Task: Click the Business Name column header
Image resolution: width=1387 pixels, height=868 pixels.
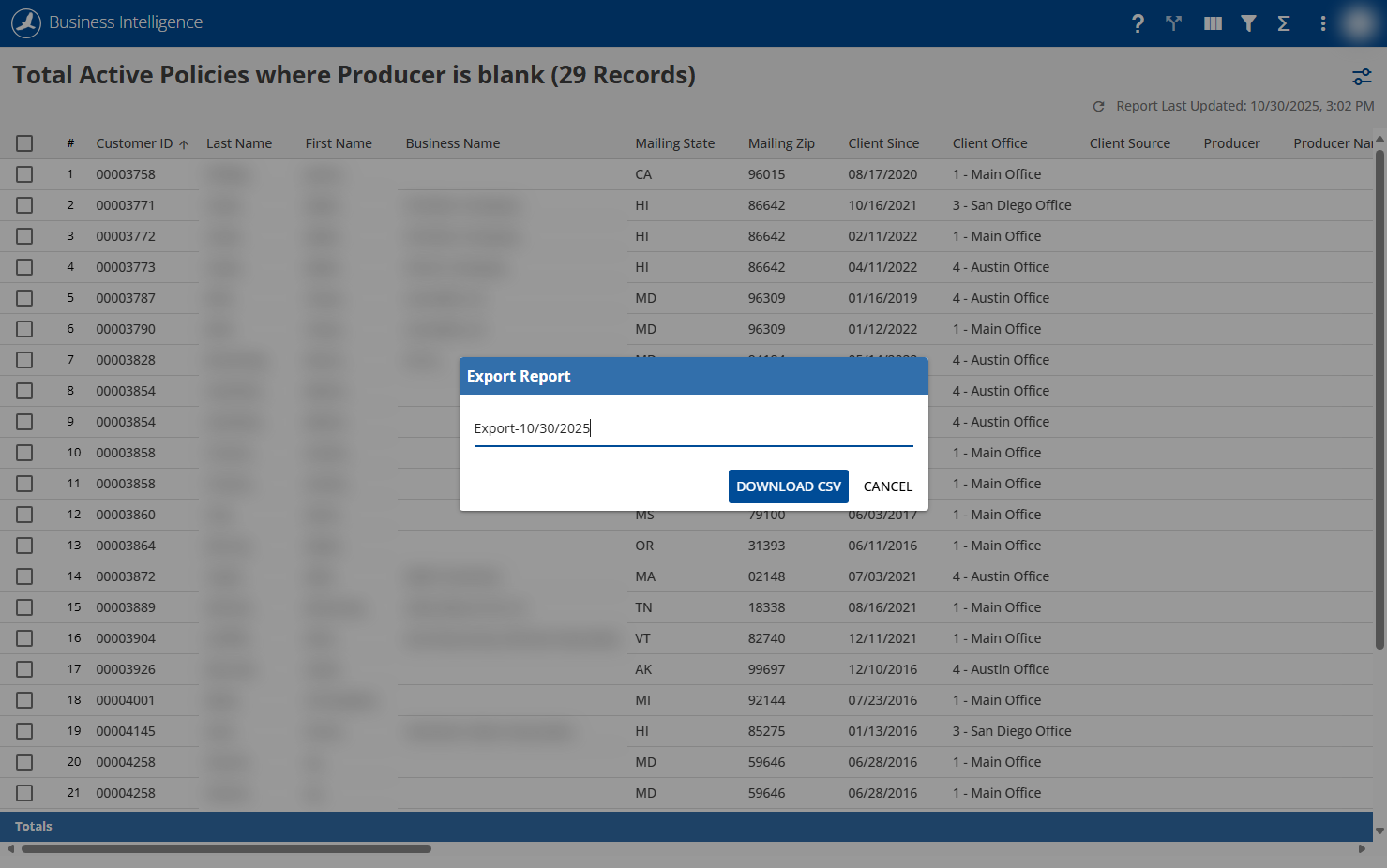Action: coord(453,143)
